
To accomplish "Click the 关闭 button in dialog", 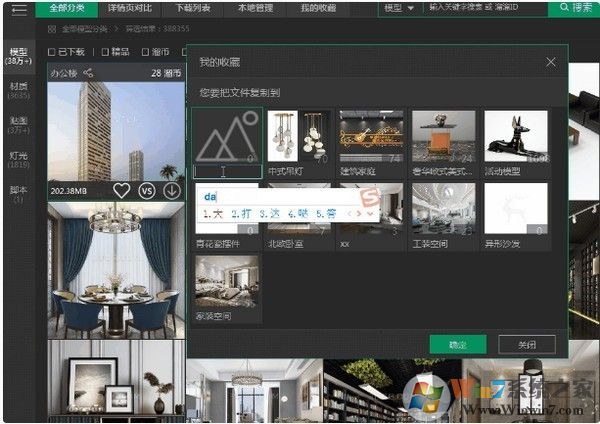I will tap(526, 344).
